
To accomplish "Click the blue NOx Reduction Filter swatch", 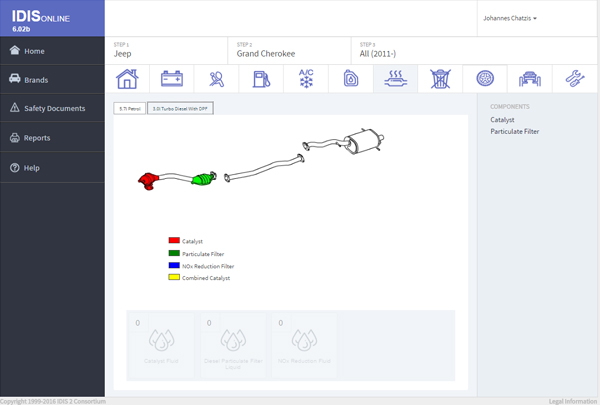I will (174, 265).
